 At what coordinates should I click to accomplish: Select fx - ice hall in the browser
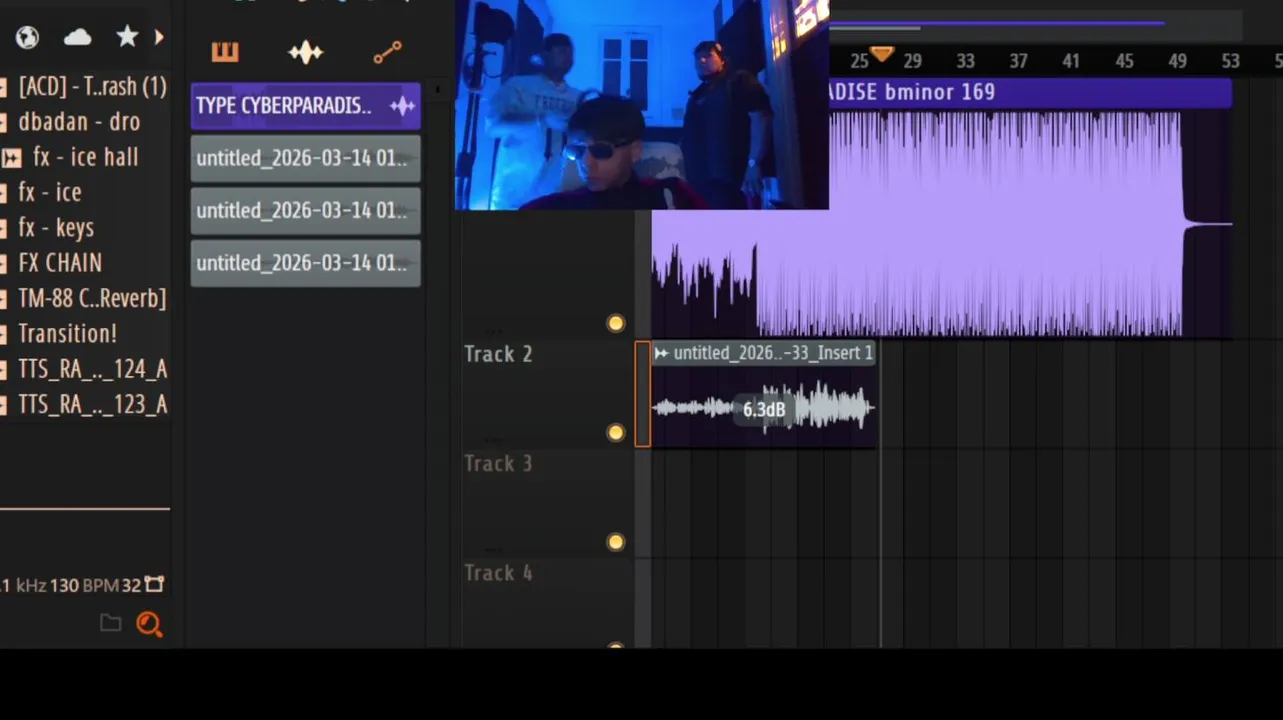pos(85,157)
